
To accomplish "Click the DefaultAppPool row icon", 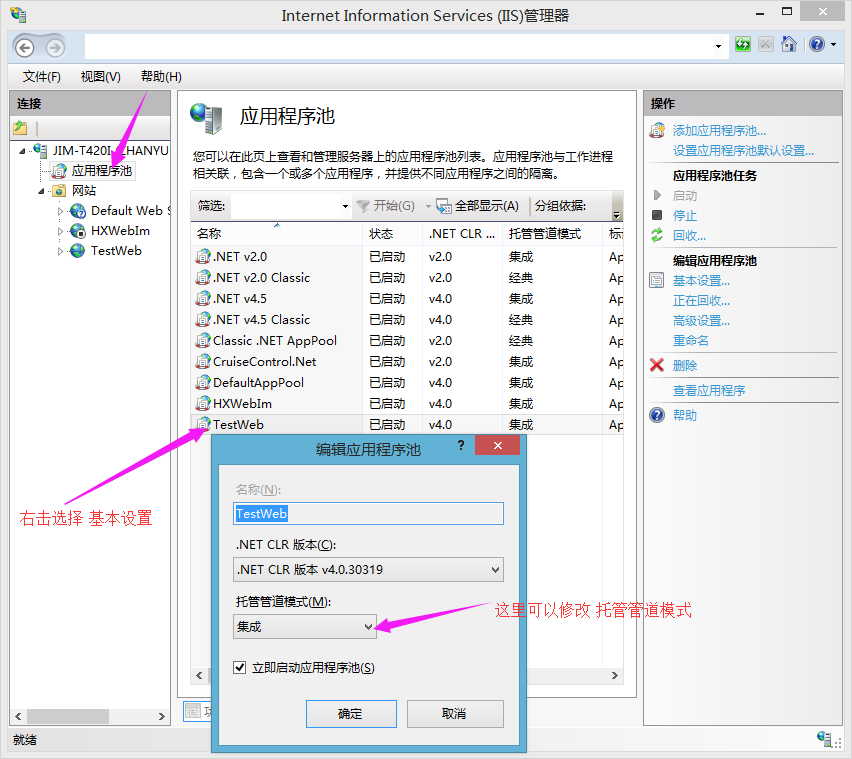I will (x=203, y=382).
